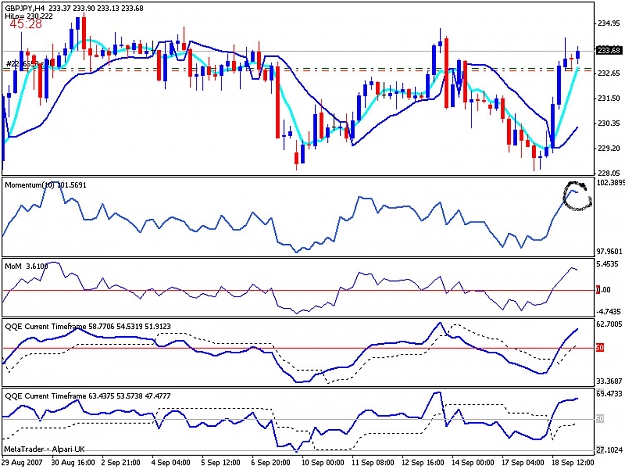The height and width of the screenshot is (469, 625).
Task: Select the QQE label with 63.4375 values
Action: point(88,396)
